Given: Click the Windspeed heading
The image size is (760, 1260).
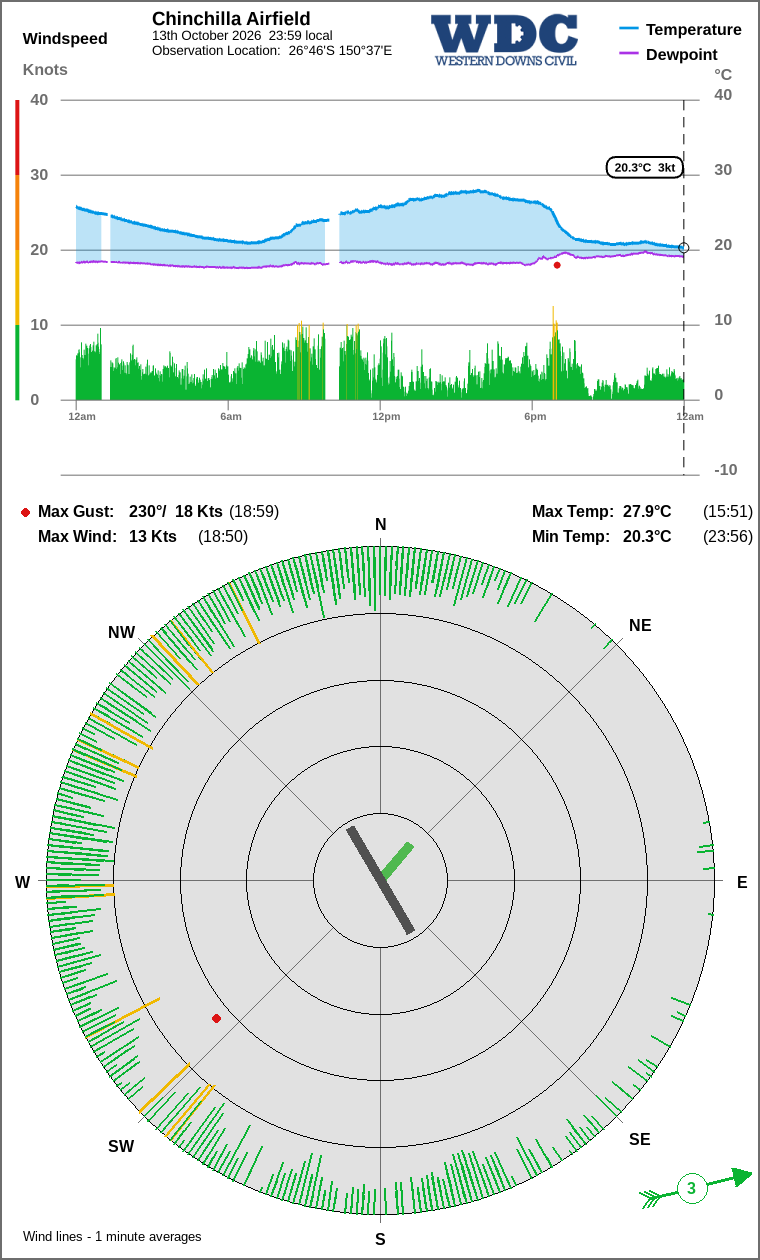Looking at the screenshot, I should coord(65,39).
